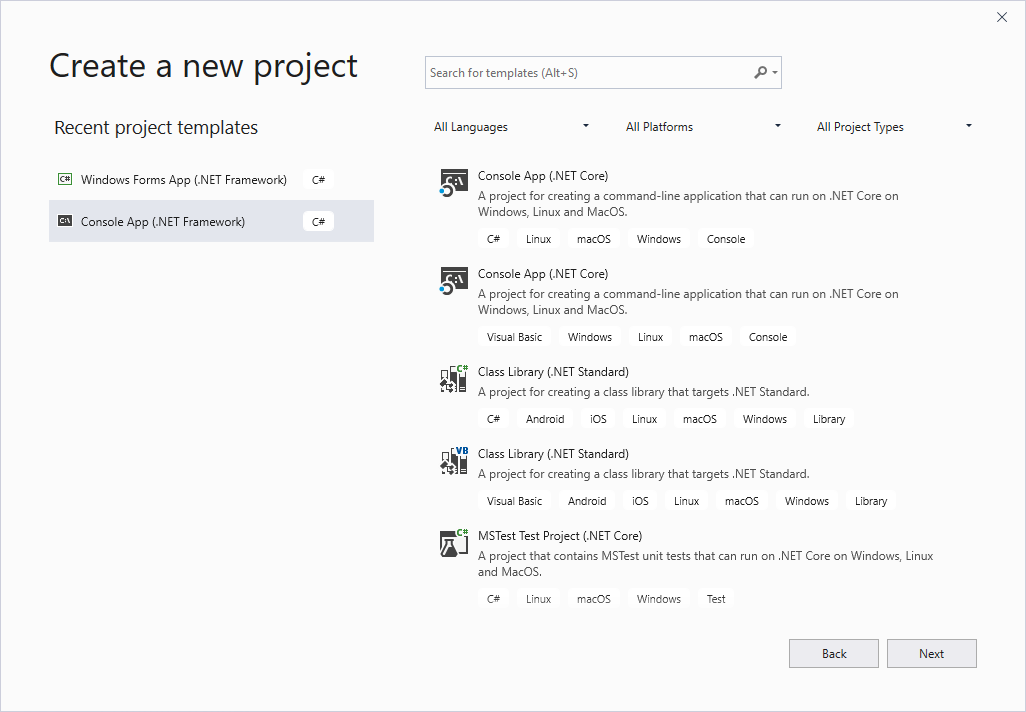The image size is (1026, 712).
Task: Click the Back button
Action: pyautogui.click(x=834, y=654)
